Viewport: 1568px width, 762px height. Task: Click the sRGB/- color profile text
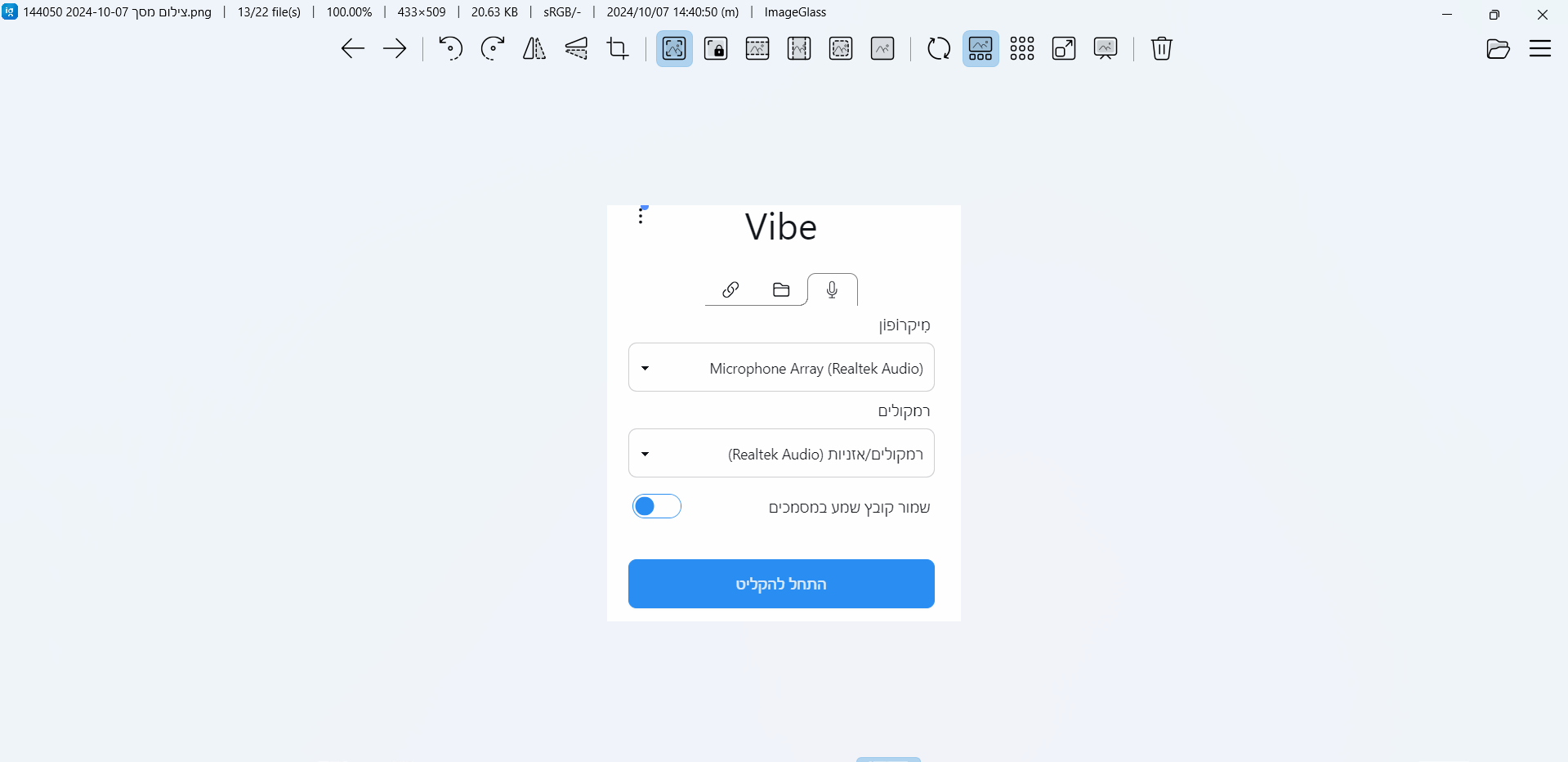[x=562, y=12]
